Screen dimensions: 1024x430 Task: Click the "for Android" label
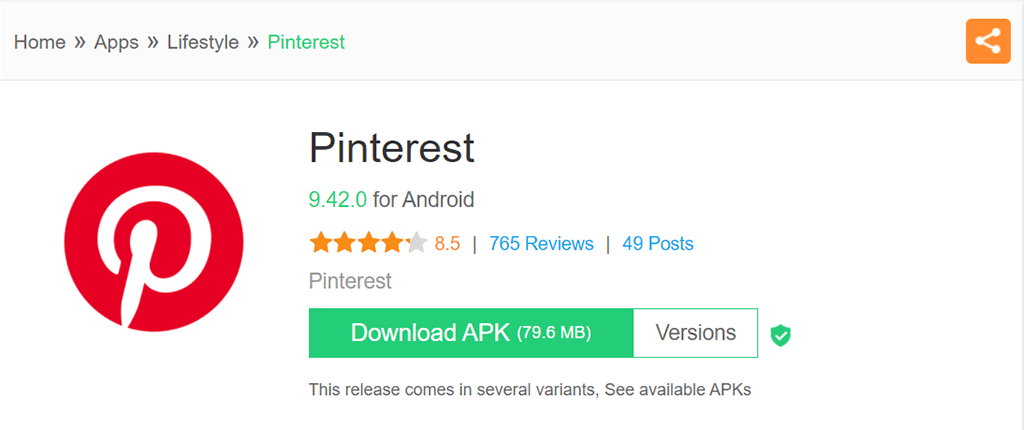[424, 199]
